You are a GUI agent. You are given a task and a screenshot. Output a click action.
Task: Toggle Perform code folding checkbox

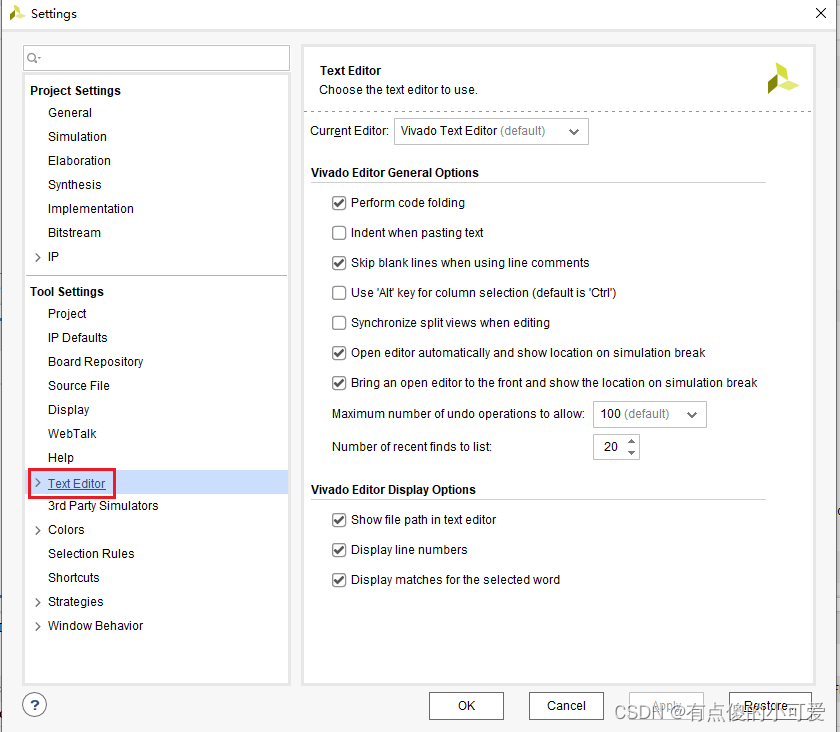click(x=339, y=203)
